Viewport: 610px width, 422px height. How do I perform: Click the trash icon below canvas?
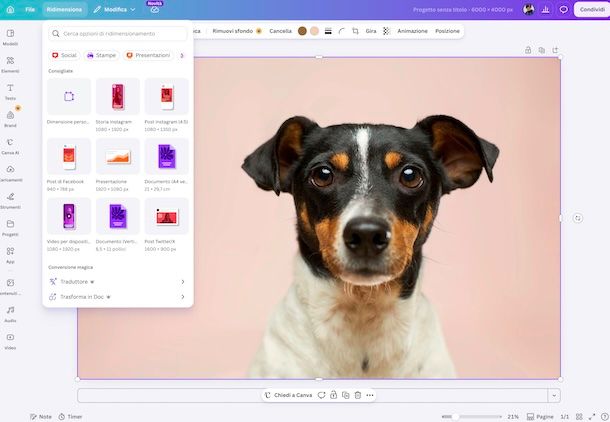[x=358, y=395]
